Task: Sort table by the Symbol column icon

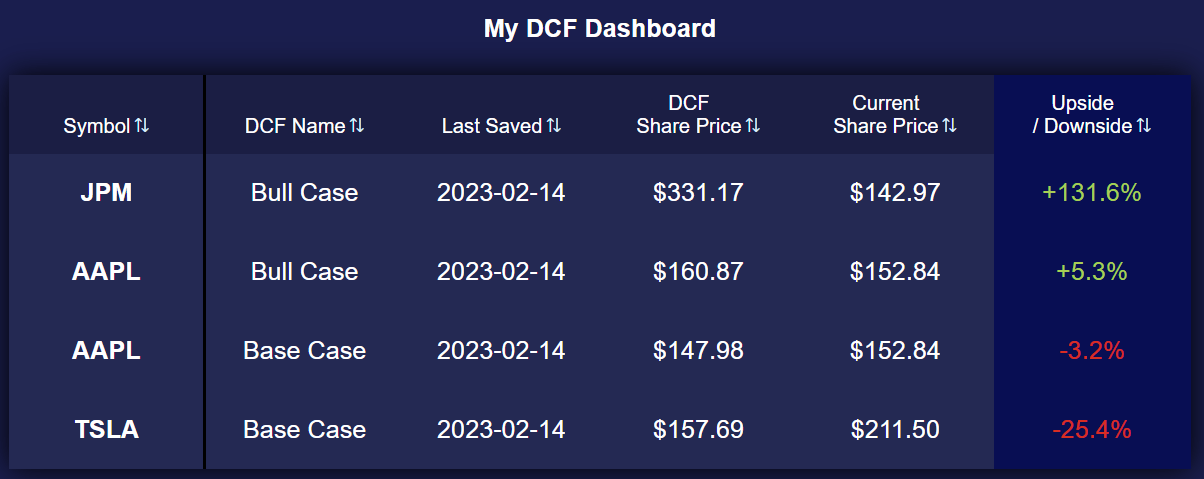Action: coord(142,126)
